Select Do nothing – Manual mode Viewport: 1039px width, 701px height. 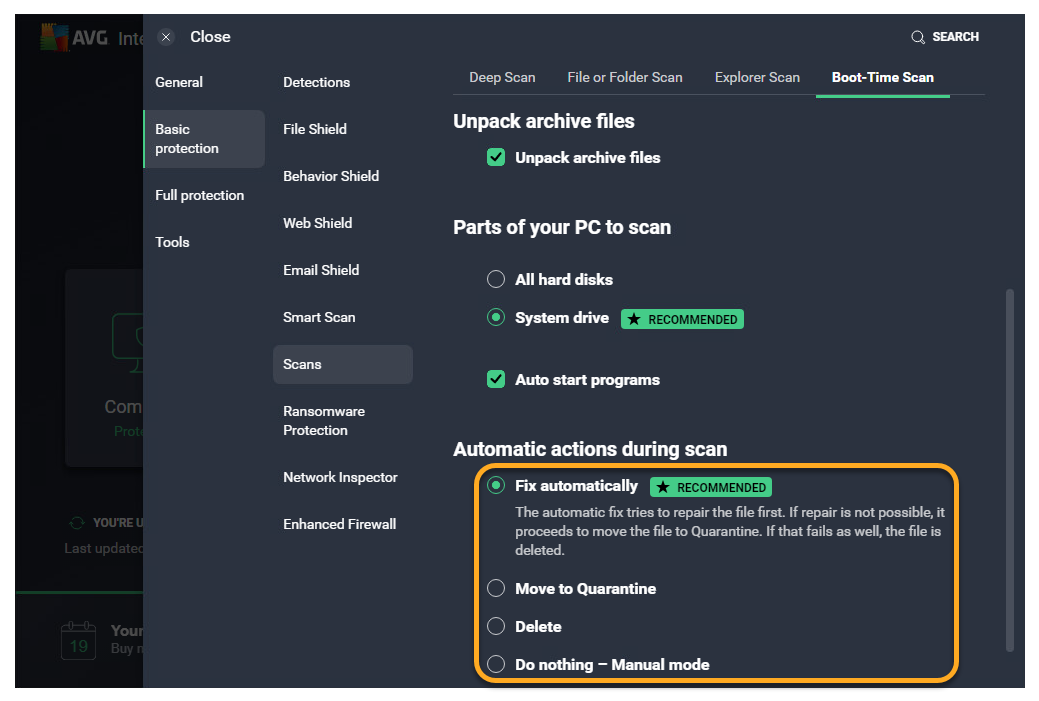tap(496, 665)
